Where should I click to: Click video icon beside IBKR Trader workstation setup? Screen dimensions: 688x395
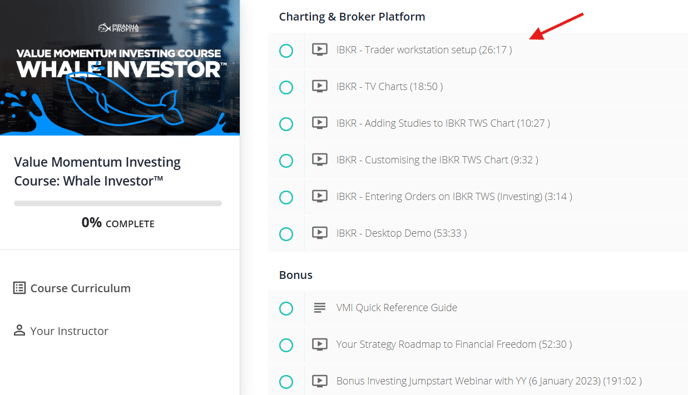pyautogui.click(x=319, y=50)
